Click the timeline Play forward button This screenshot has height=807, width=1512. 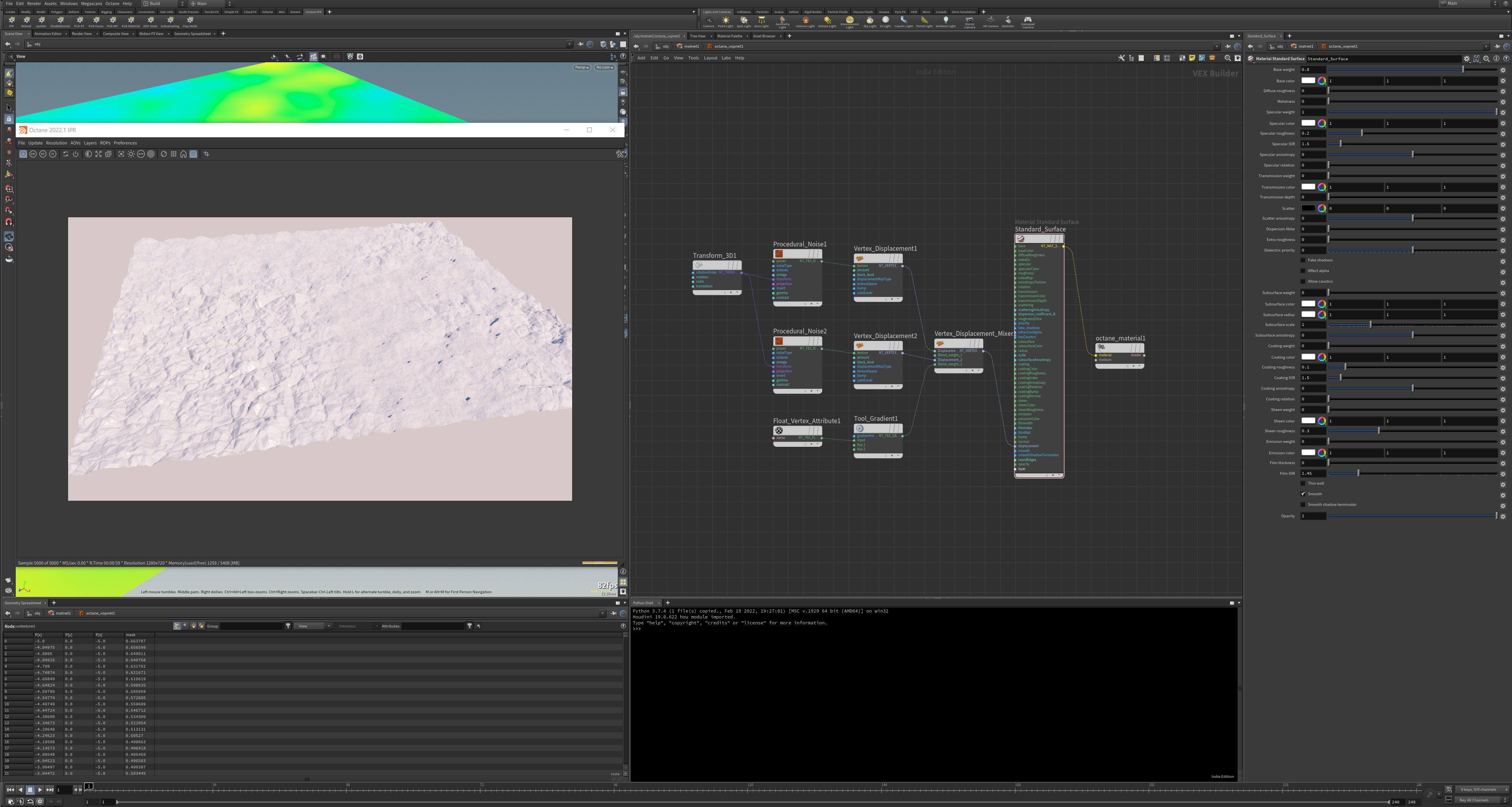click(x=40, y=789)
